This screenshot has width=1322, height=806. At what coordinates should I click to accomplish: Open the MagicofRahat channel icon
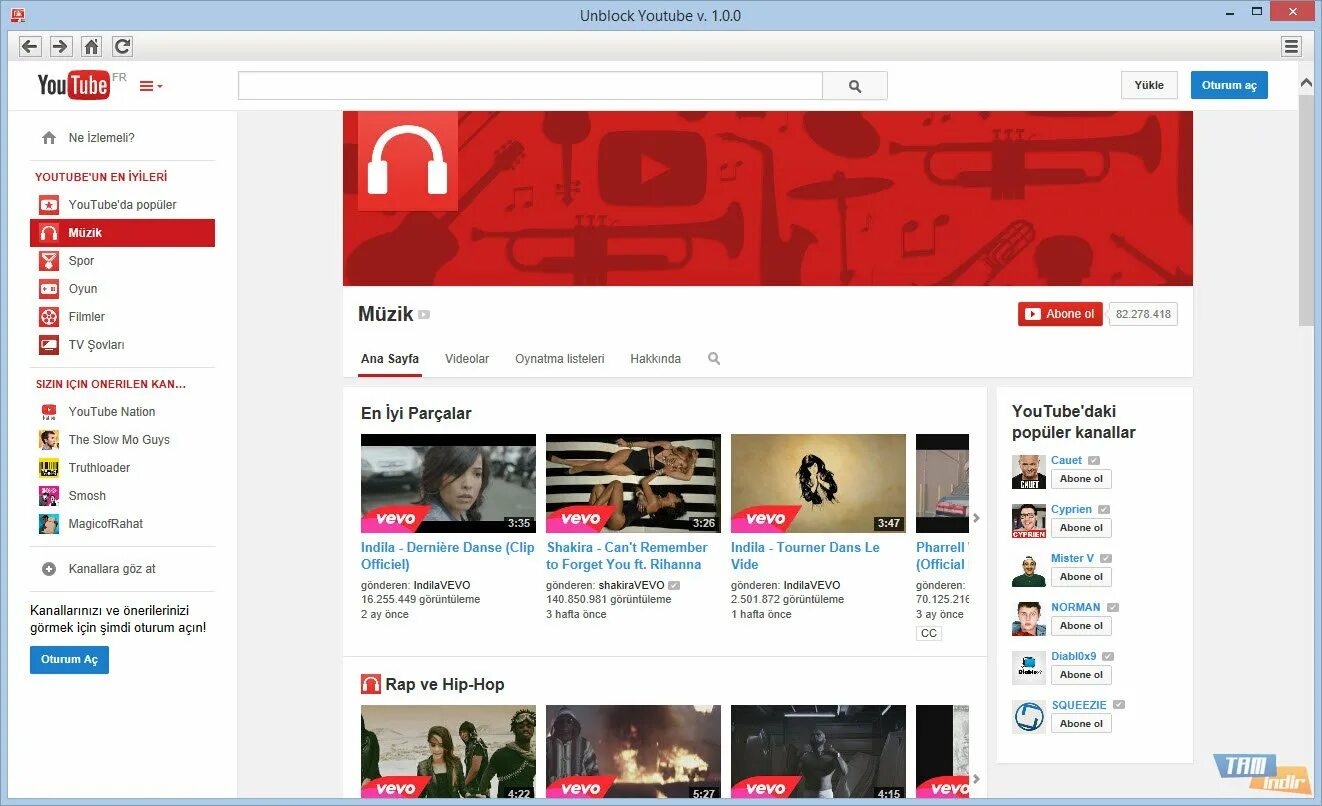coord(49,524)
